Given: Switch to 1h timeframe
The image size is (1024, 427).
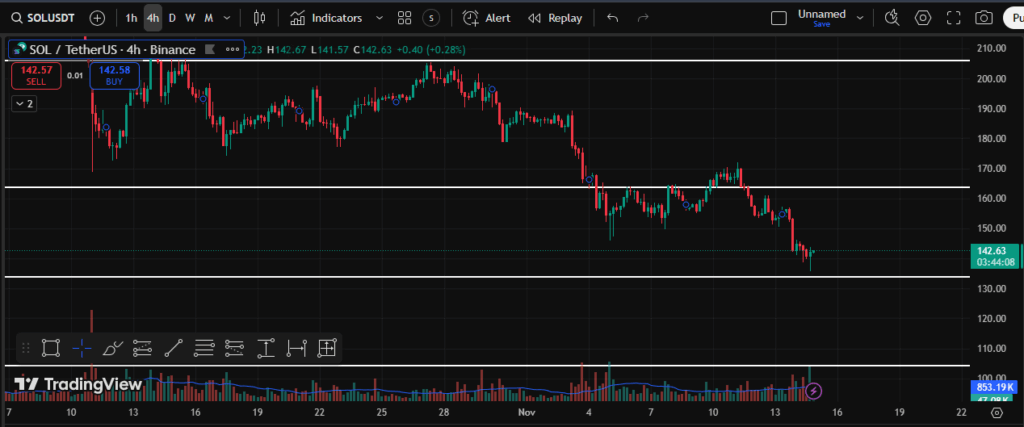Looking at the screenshot, I should pos(131,18).
